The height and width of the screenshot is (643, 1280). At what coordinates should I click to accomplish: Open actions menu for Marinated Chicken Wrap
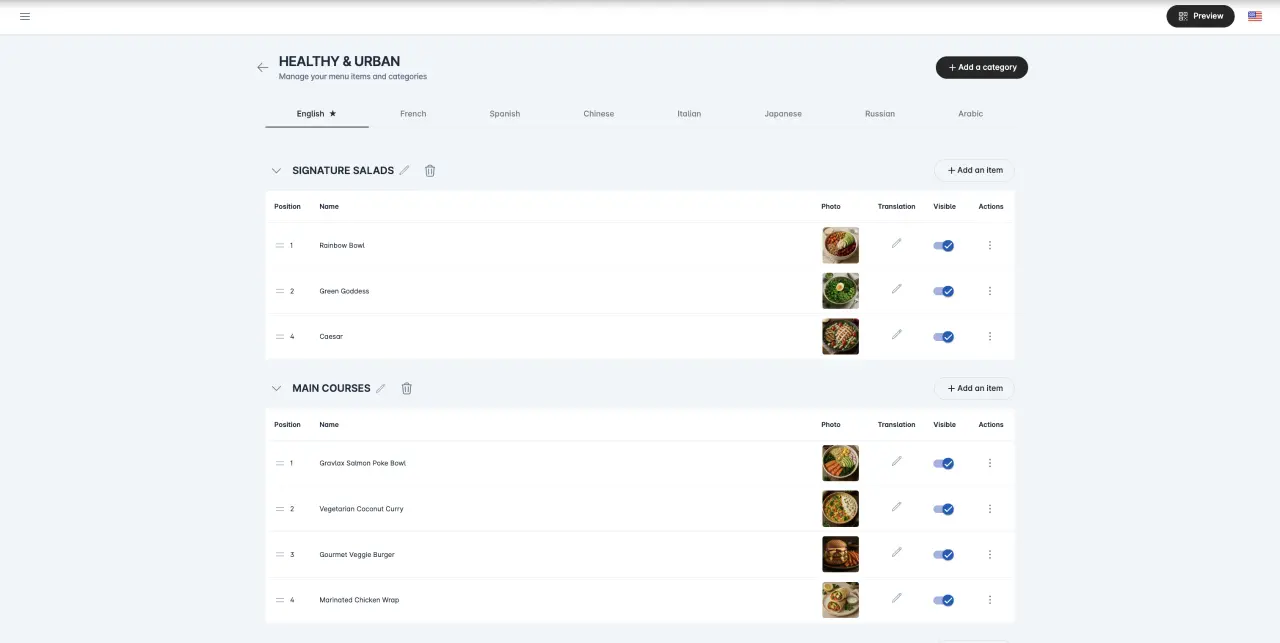990,600
